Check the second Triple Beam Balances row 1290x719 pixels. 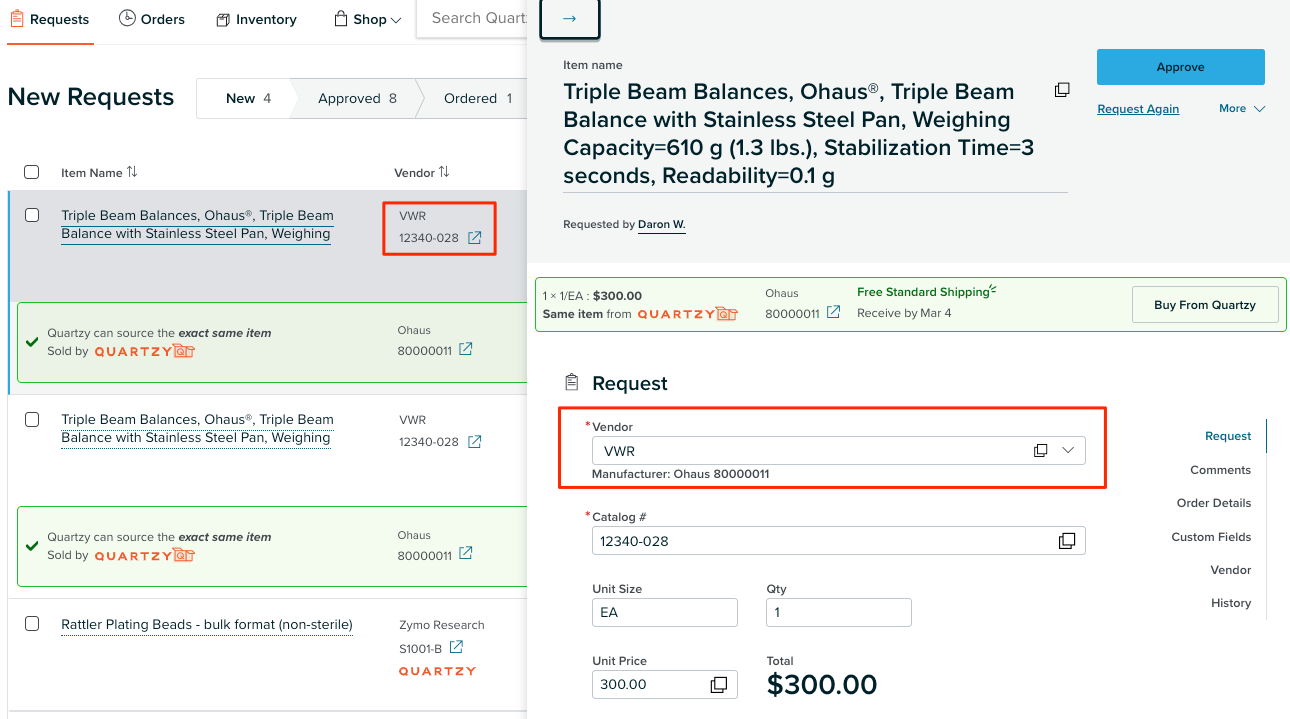[32, 419]
